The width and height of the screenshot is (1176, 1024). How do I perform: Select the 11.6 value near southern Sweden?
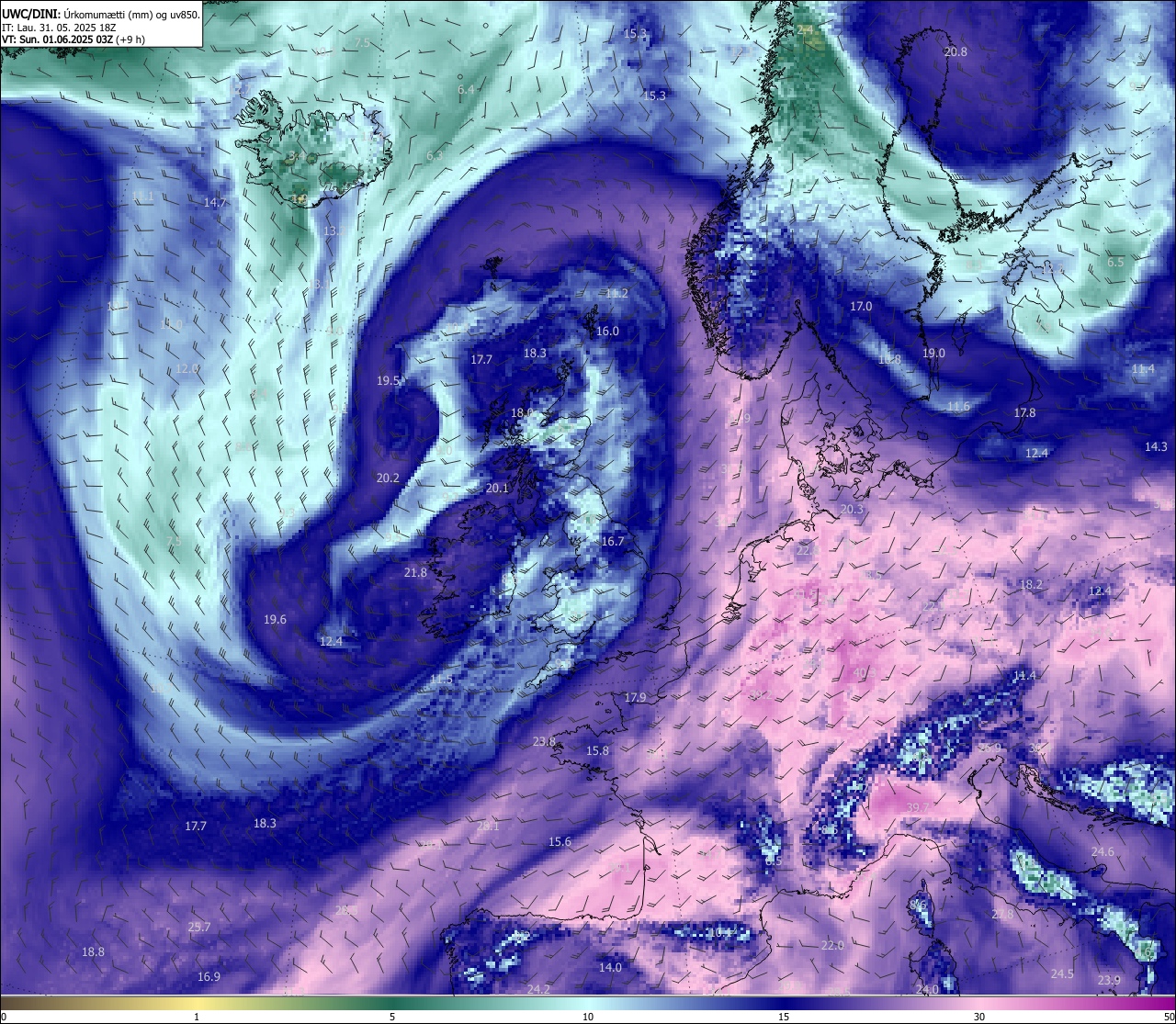[958, 407]
